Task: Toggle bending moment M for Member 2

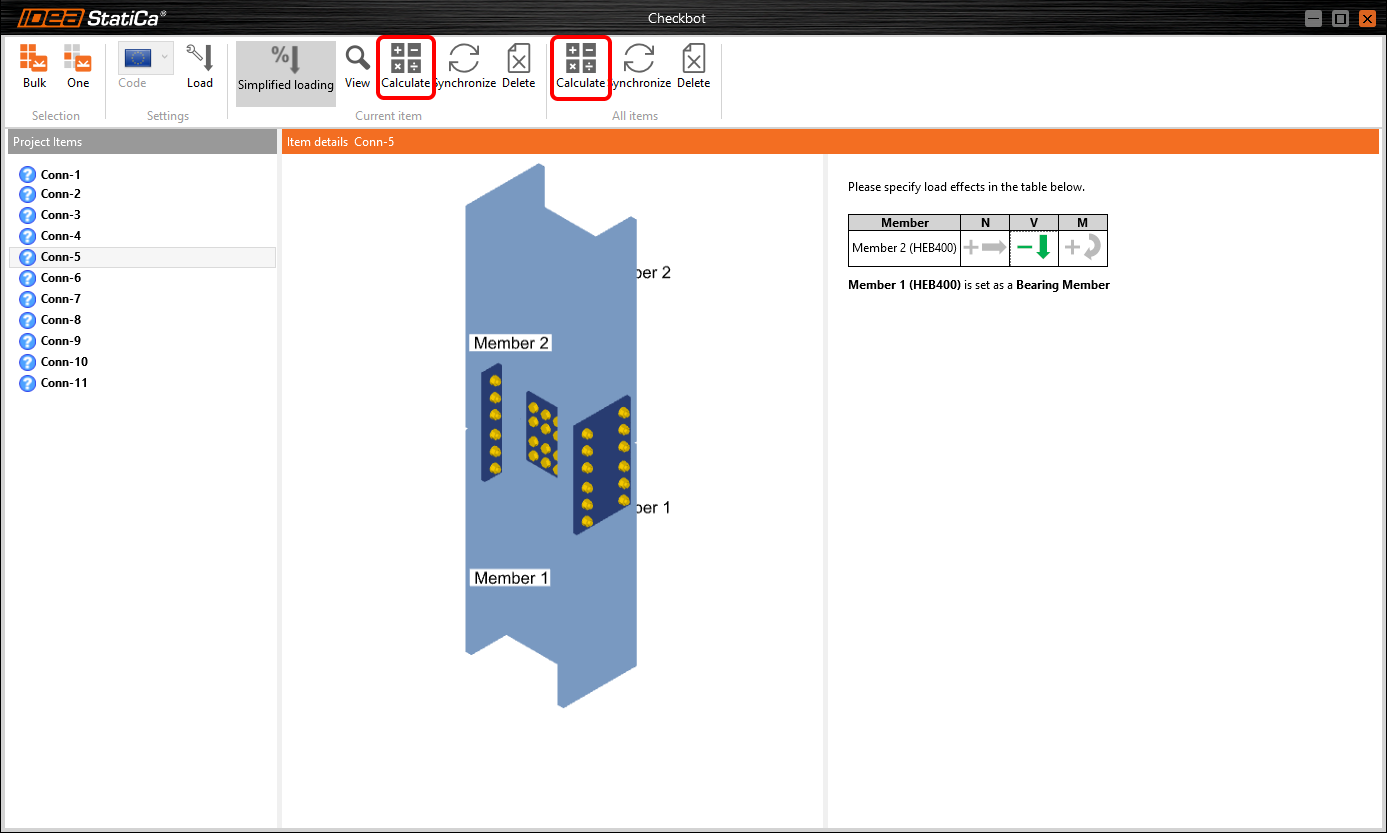Action: pyautogui.click(x=1083, y=248)
